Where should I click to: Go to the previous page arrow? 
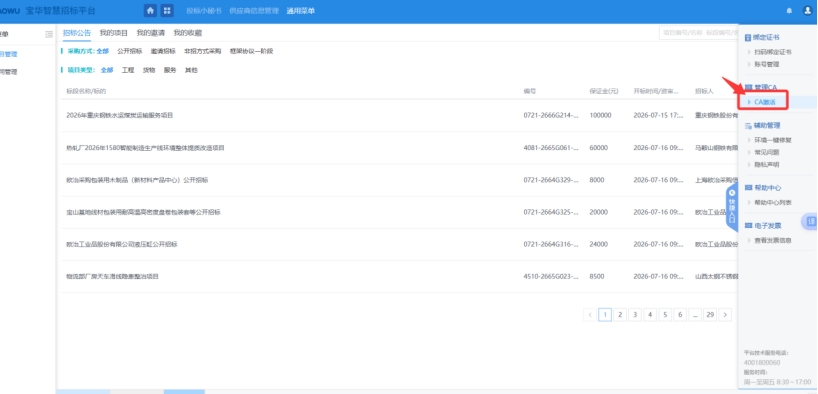coord(590,315)
